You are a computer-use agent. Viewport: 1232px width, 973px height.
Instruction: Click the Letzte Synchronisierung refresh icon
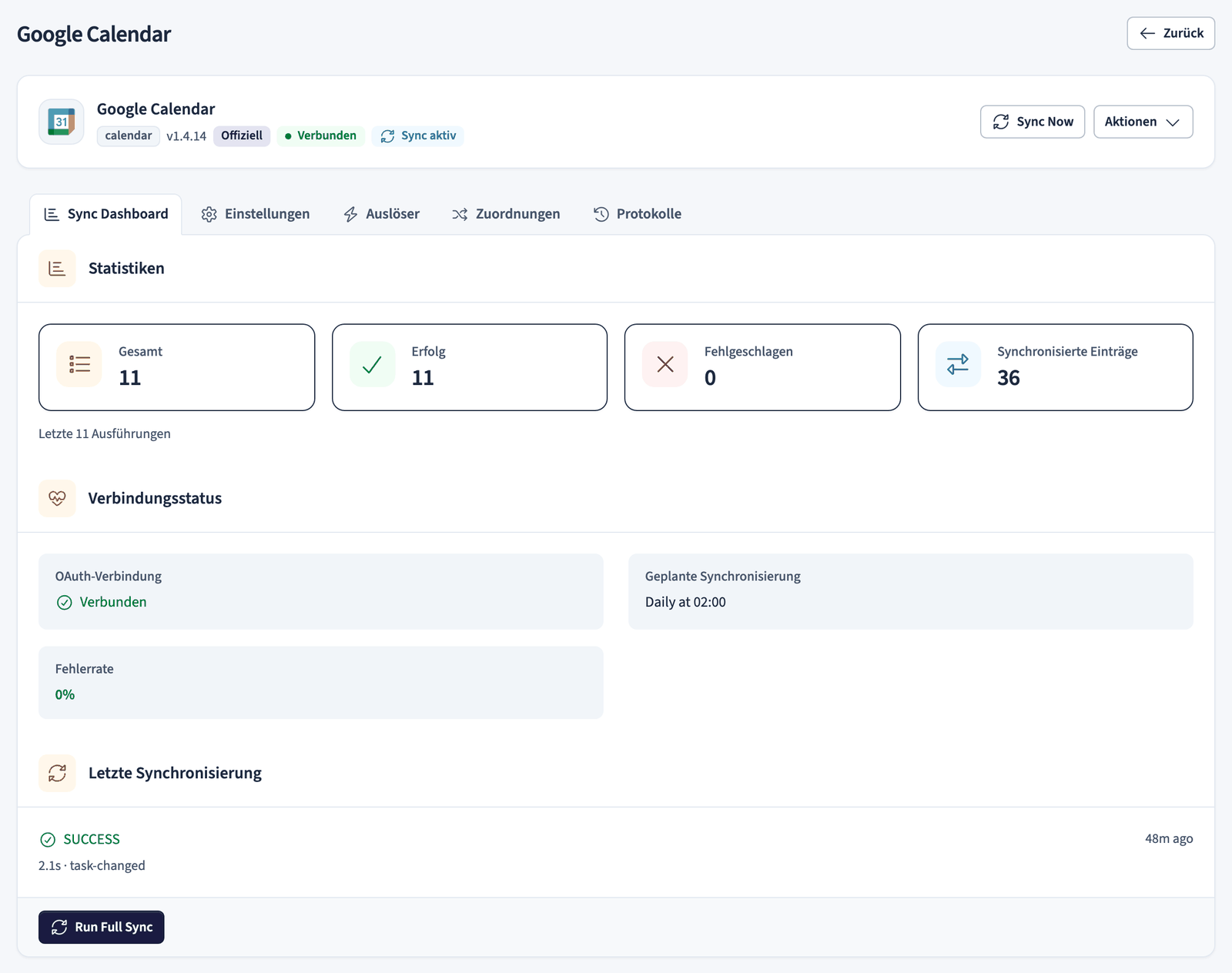pos(57,773)
